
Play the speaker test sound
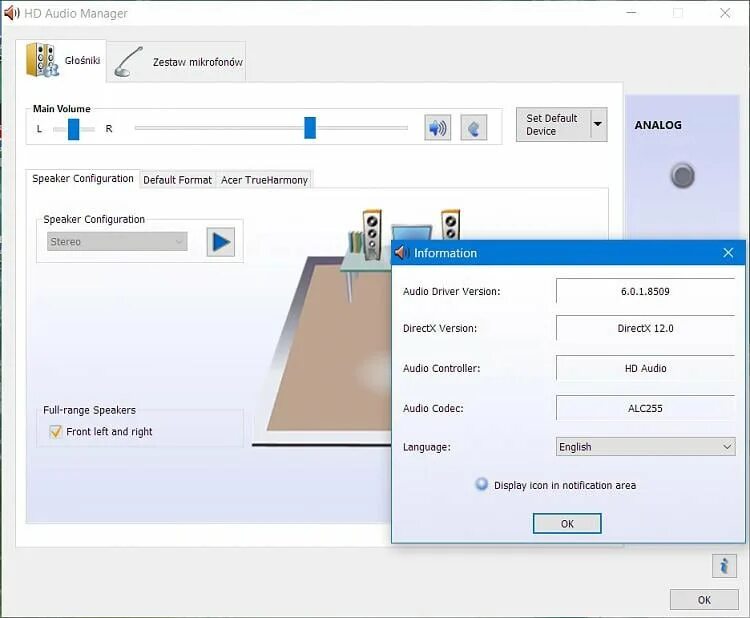[x=221, y=242]
